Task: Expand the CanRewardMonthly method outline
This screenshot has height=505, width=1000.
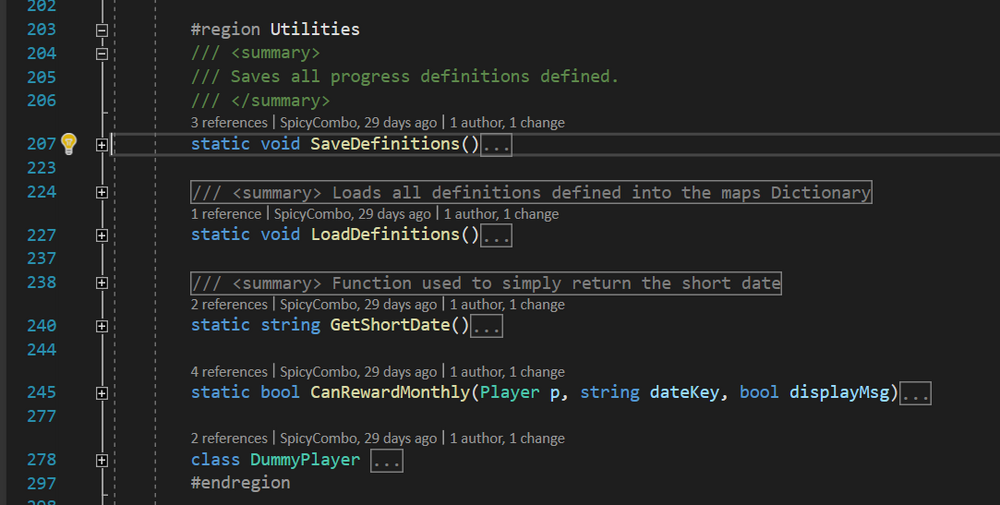Action: [x=101, y=393]
